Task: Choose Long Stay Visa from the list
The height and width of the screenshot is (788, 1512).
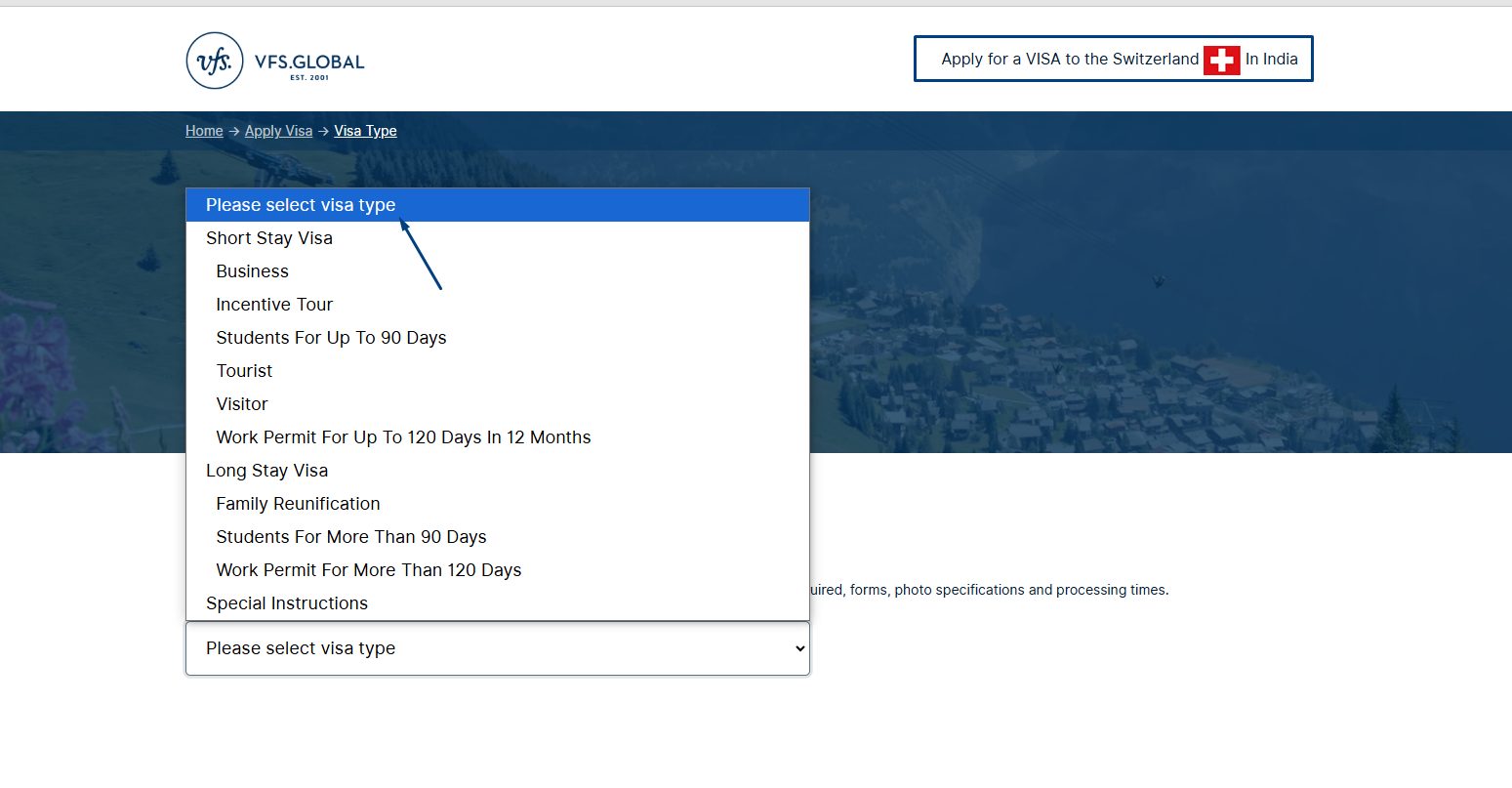Action: click(498, 471)
